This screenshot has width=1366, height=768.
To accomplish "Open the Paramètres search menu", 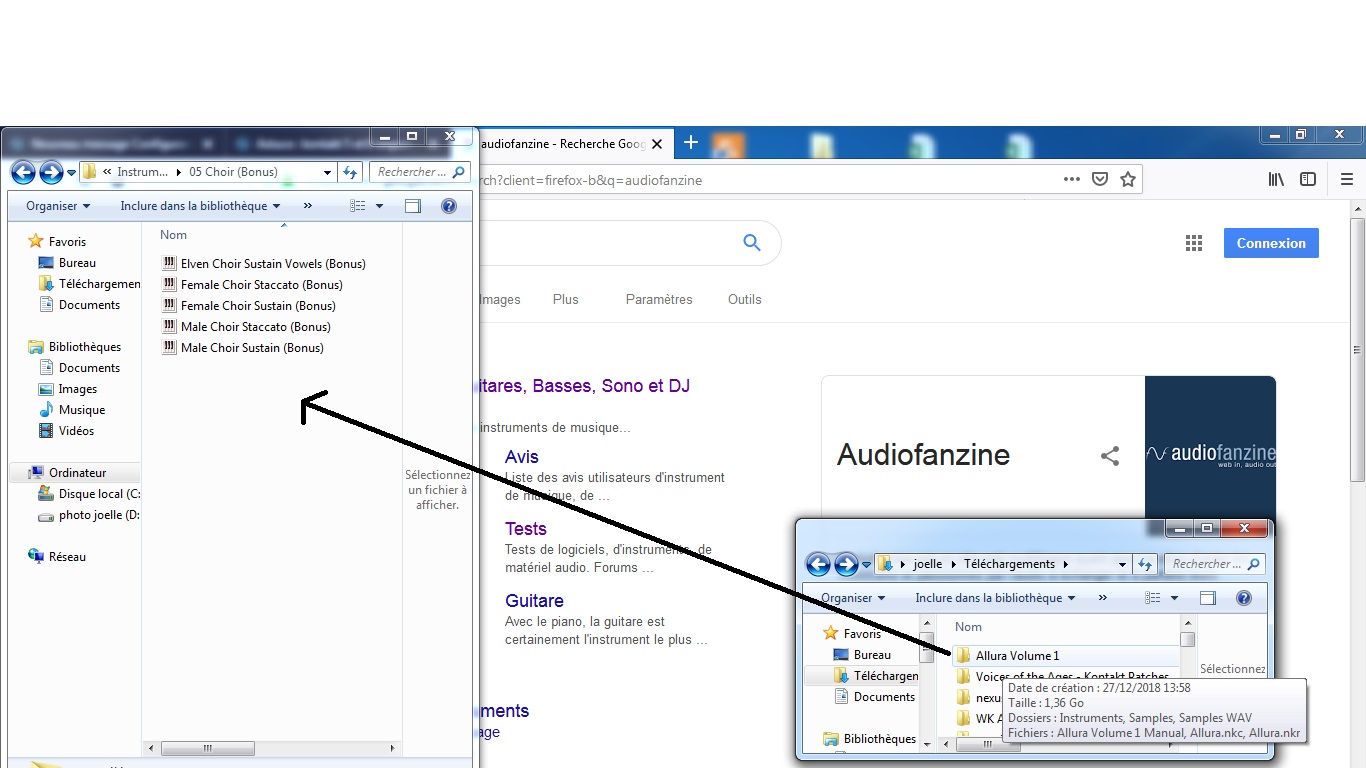I will point(659,300).
